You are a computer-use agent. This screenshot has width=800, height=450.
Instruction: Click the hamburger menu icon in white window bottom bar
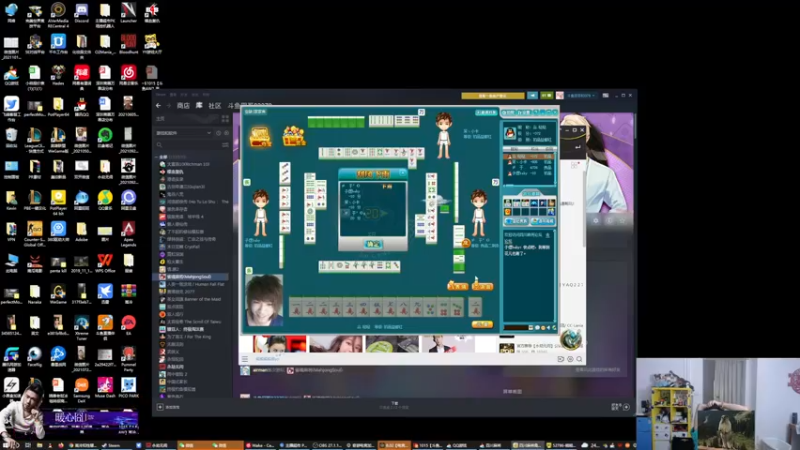245,359
